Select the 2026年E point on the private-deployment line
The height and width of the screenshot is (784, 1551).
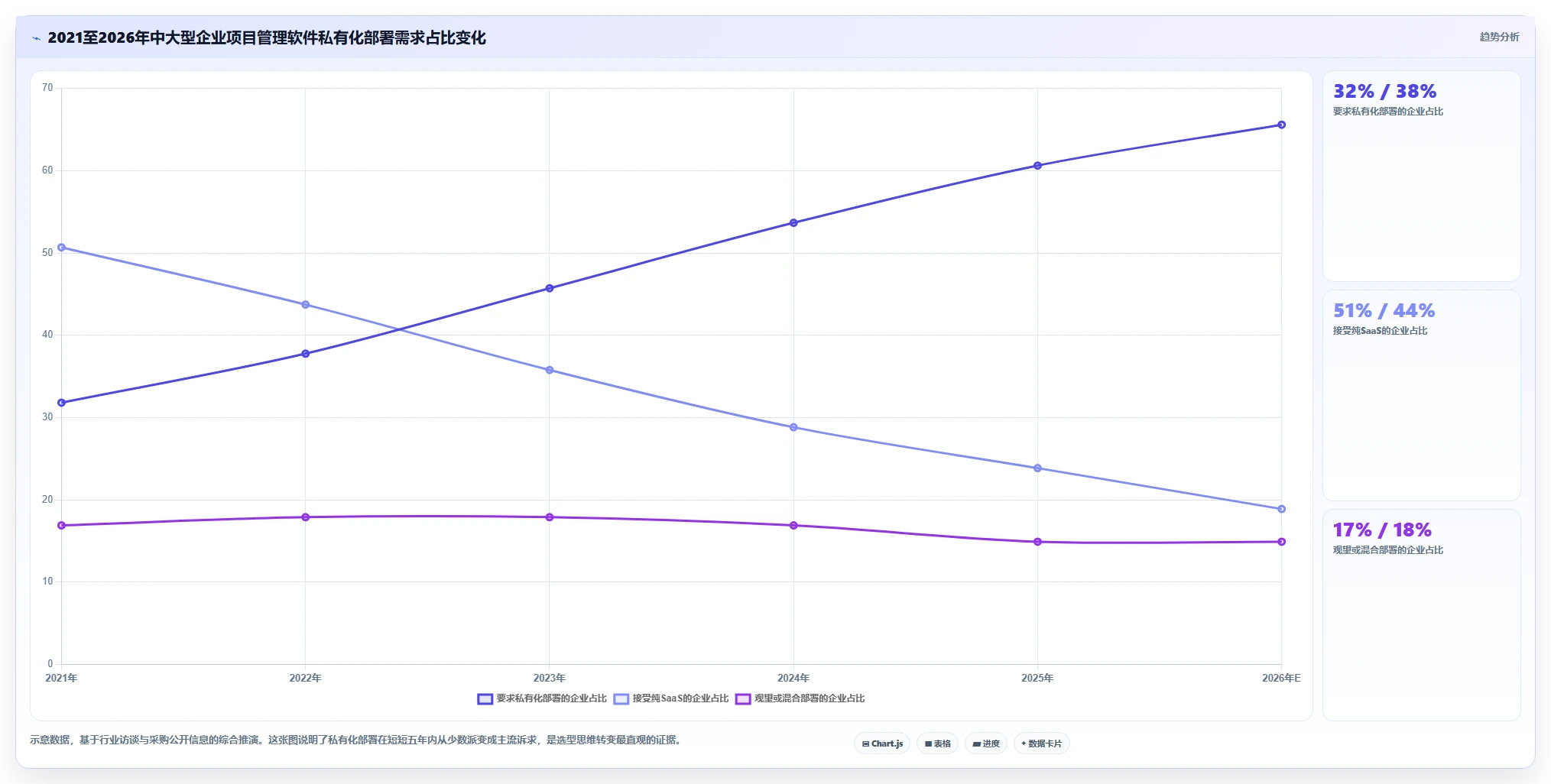pyautogui.click(x=1281, y=125)
